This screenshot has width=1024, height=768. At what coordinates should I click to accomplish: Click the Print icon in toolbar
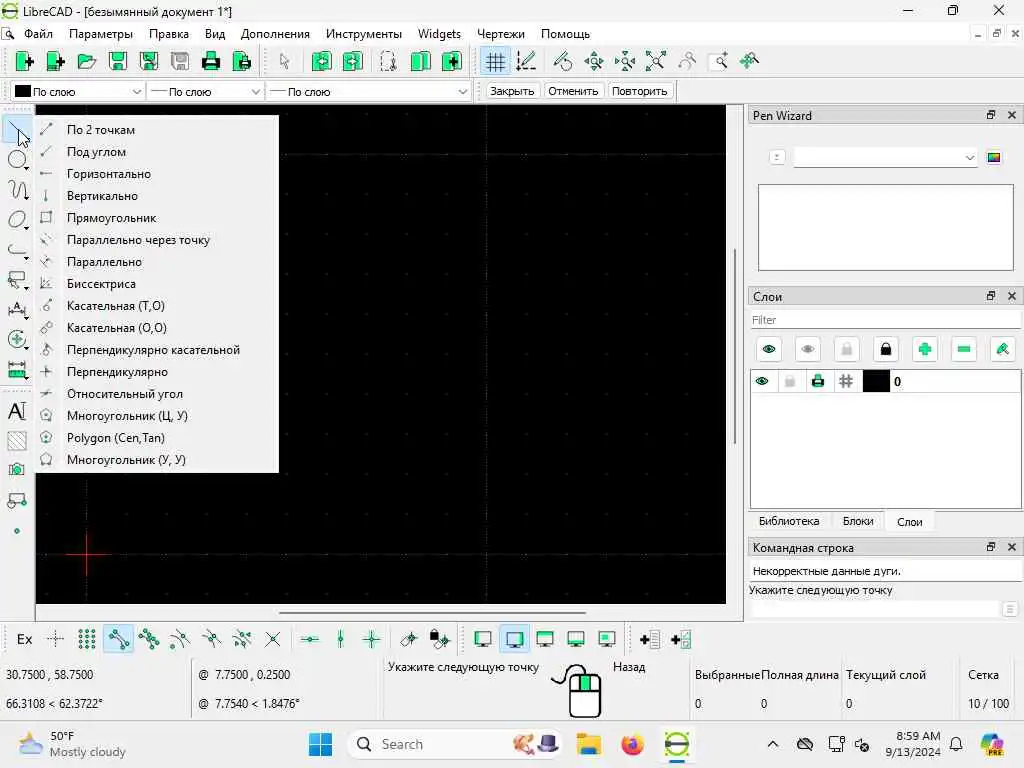211,61
